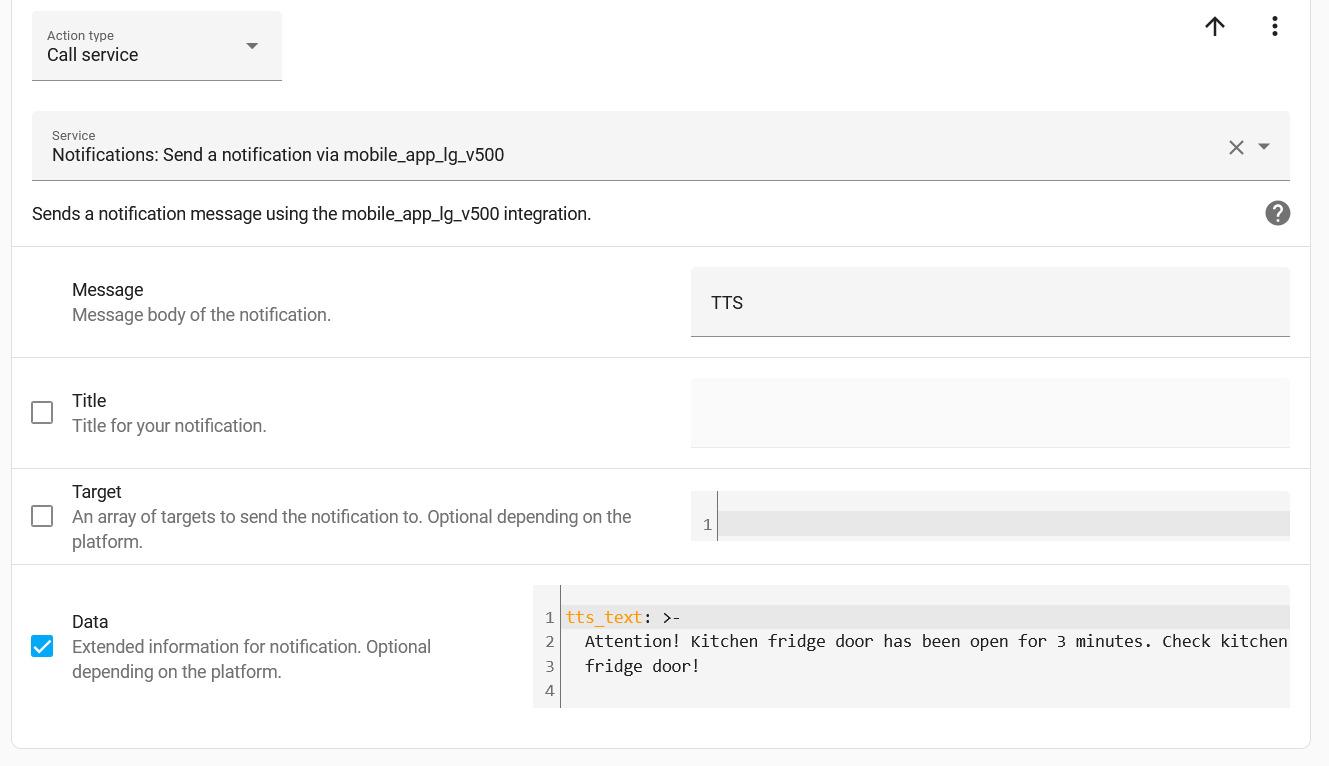The image size is (1329, 766).
Task: Click empty line 4 of Data editor
Action: 900,691
